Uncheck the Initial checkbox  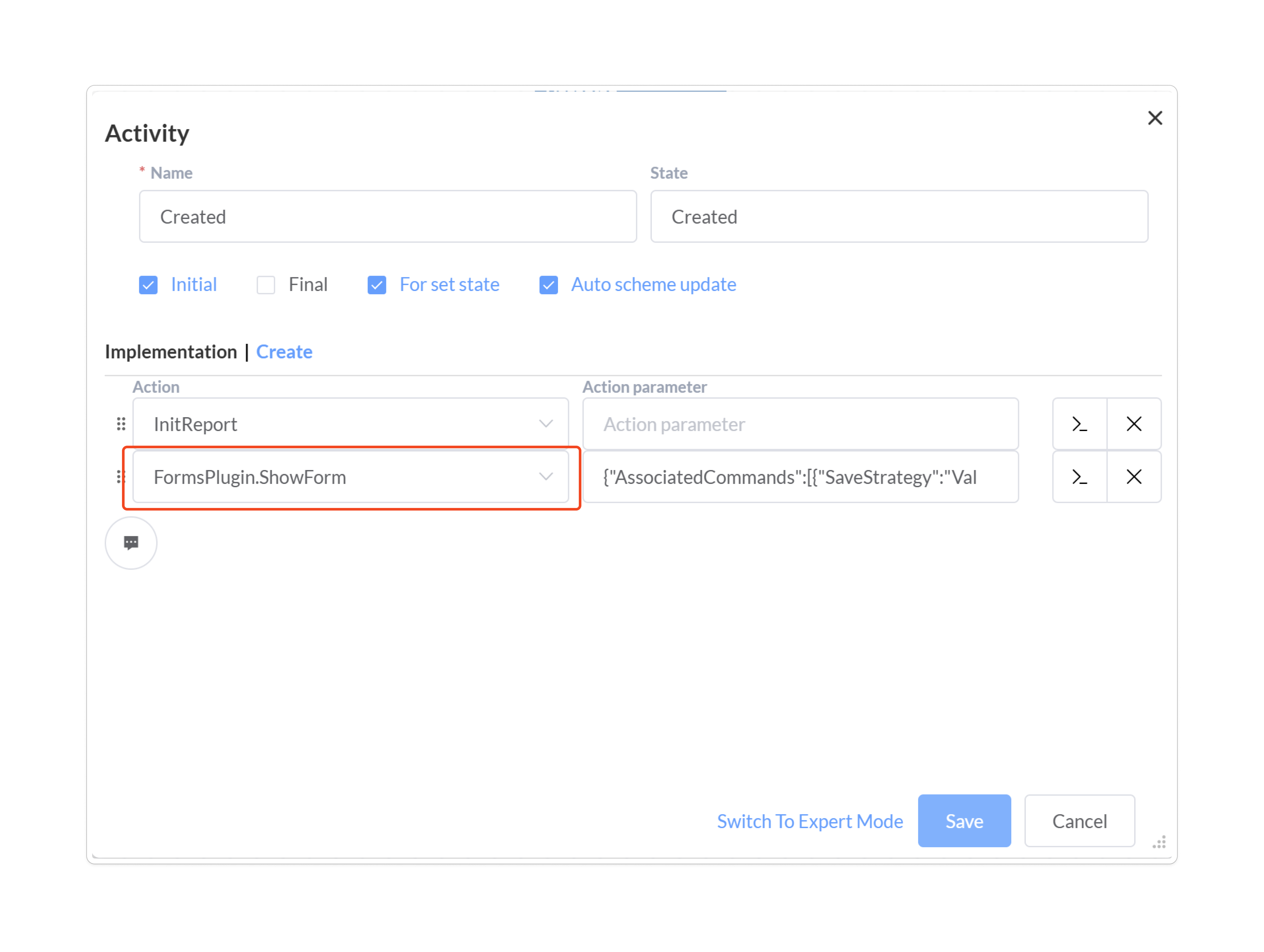pos(149,284)
